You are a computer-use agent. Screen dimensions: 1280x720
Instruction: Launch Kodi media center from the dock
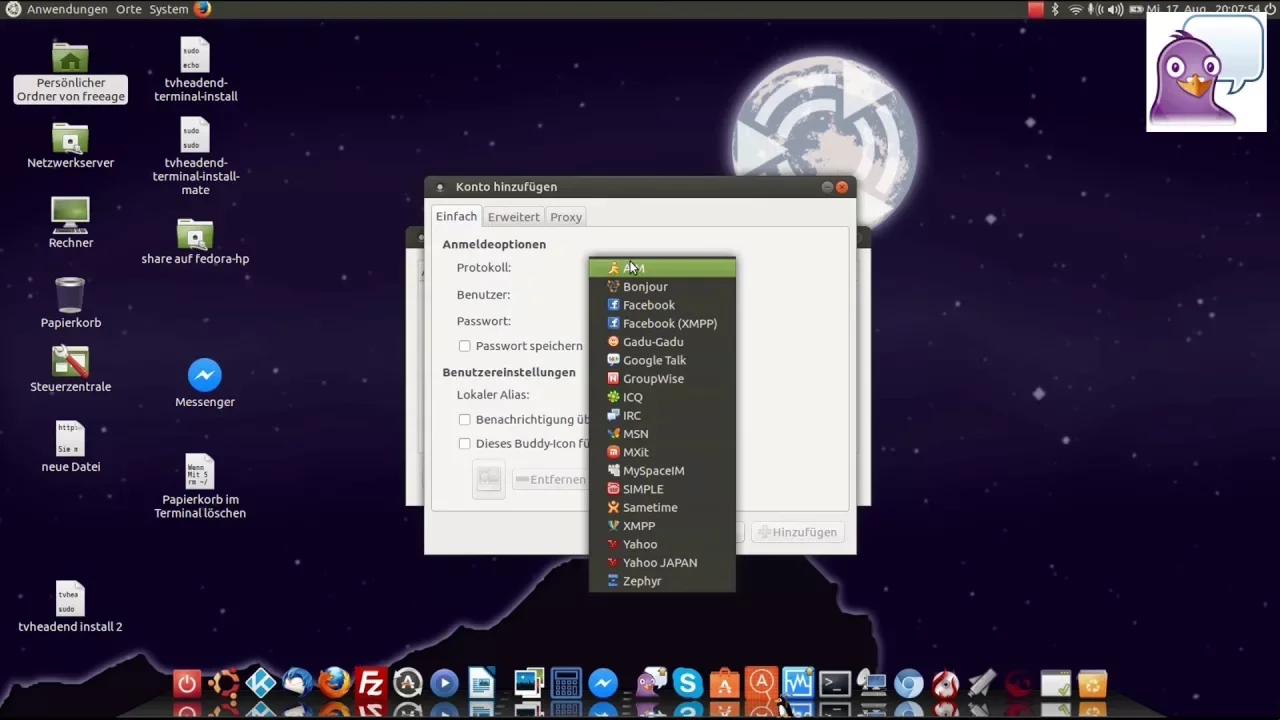click(x=260, y=684)
